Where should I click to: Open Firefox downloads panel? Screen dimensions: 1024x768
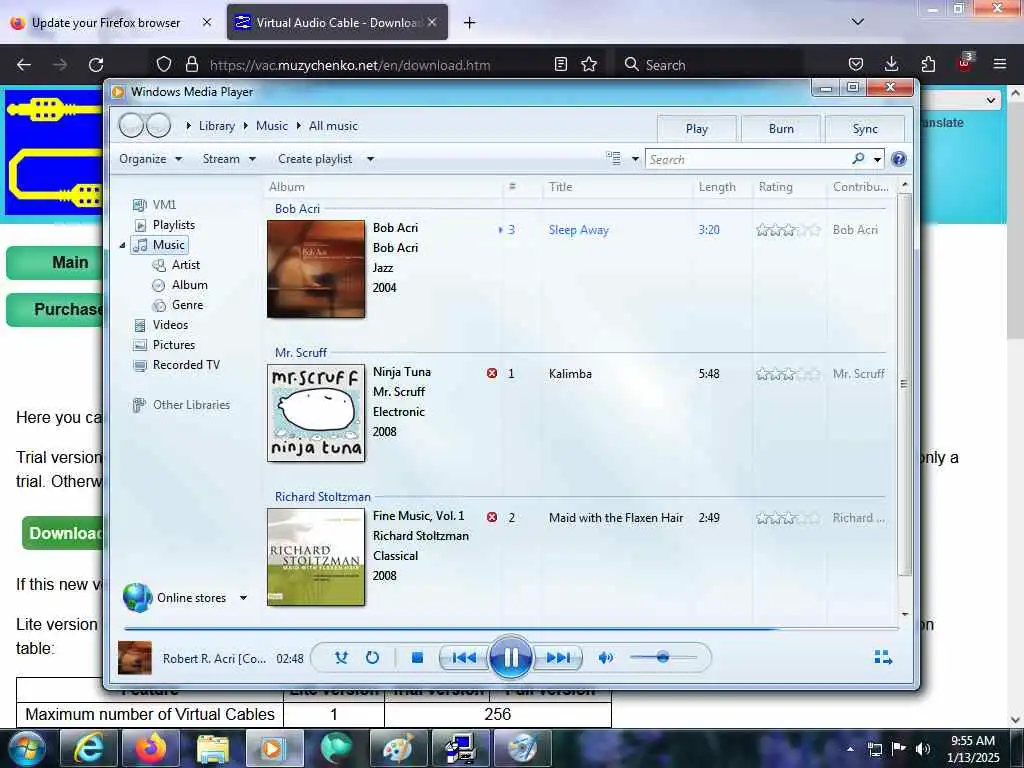[x=891, y=64]
